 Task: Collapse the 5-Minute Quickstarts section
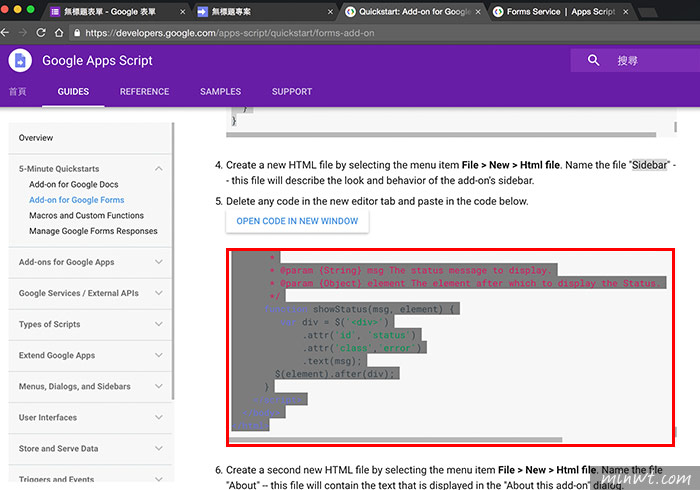(x=158, y=169)
